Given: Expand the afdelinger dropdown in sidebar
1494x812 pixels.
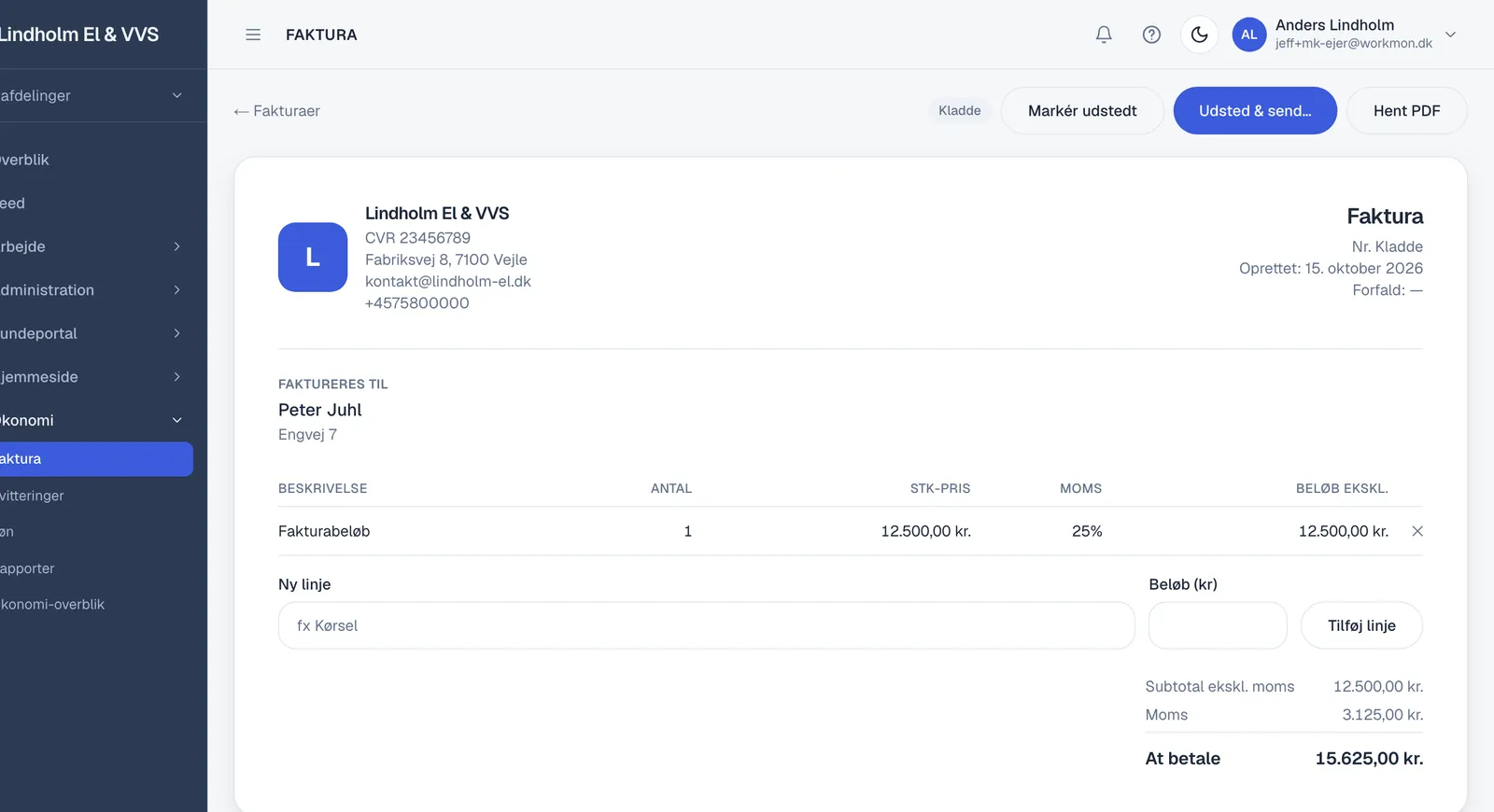Looking at the screenshot, I should pyautogui.click(x=92, y=95).
